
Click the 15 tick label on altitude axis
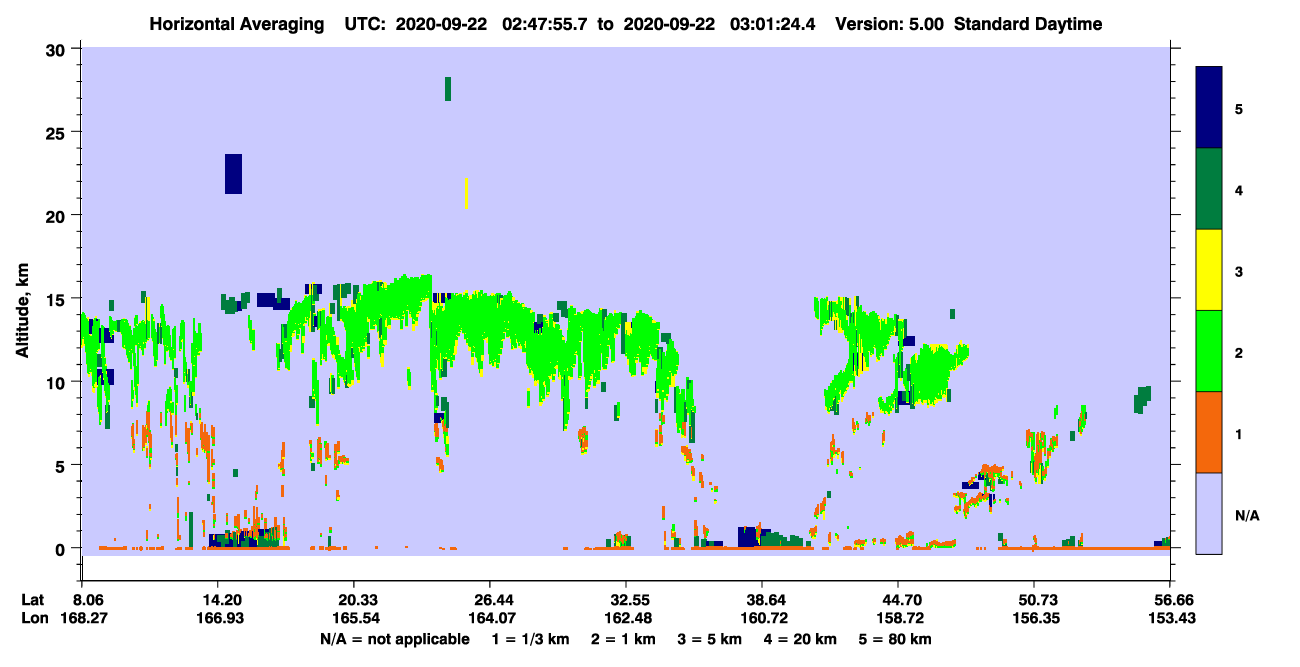point(58,299)
